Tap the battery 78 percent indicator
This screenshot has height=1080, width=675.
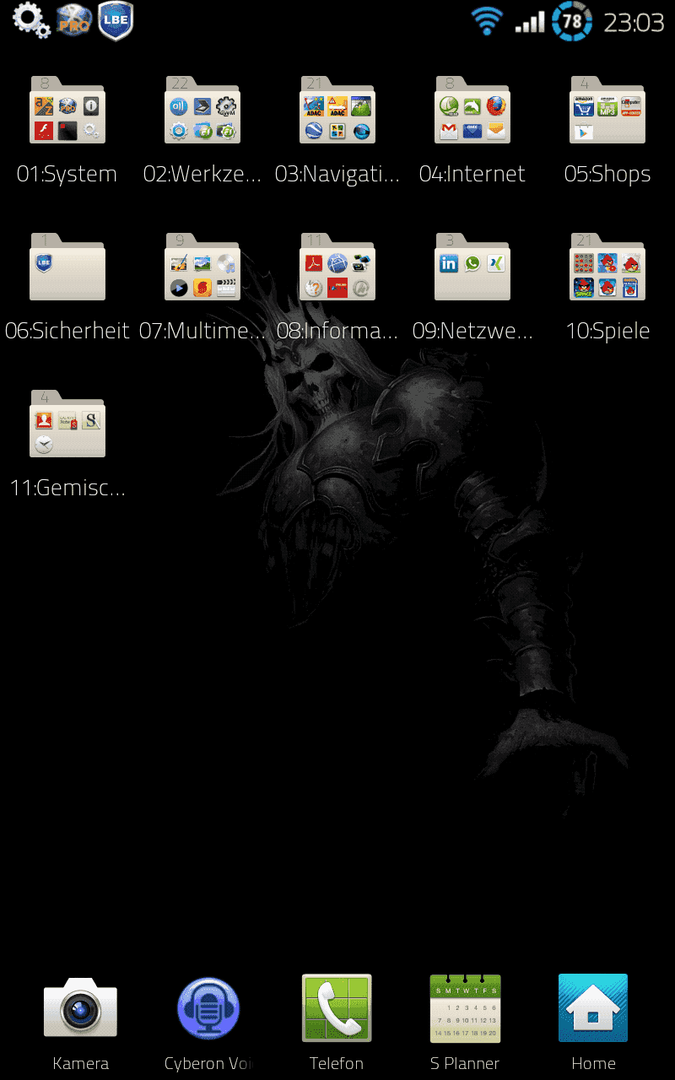[x=572, y=21]
